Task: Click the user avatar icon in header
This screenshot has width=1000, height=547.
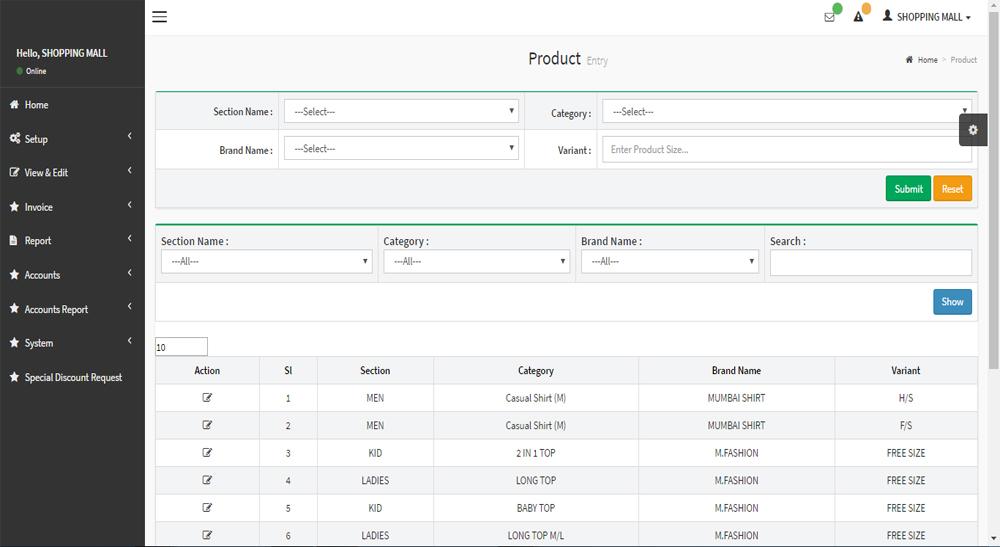Action: [887, 16]
